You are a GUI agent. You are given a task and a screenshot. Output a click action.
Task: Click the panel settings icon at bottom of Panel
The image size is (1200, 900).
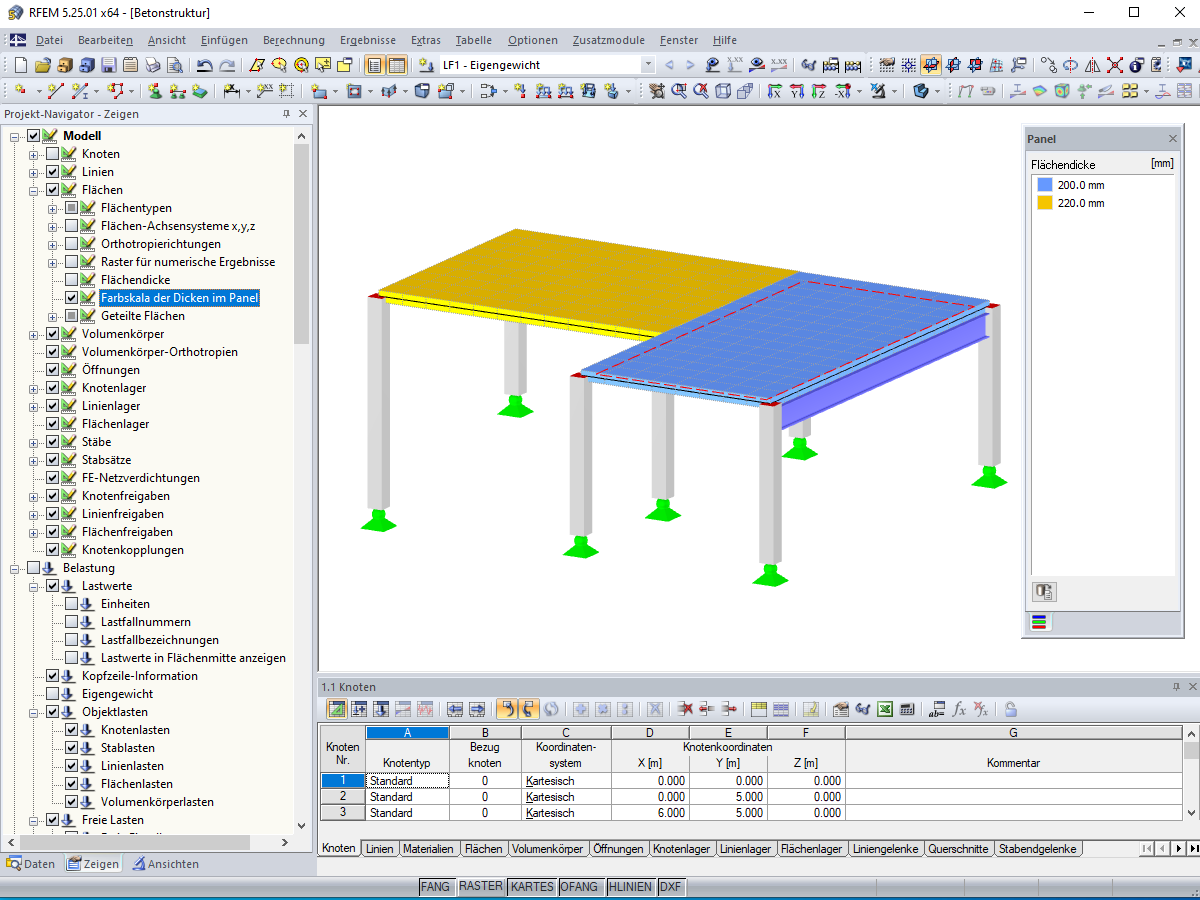pyautogui.click(x=1044, y=592)
